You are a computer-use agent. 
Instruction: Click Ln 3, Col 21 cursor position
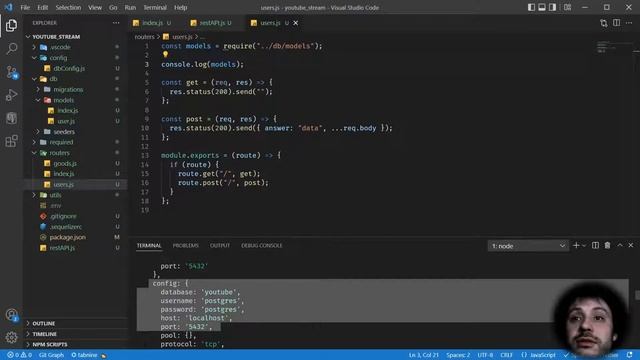click(424, 355)
